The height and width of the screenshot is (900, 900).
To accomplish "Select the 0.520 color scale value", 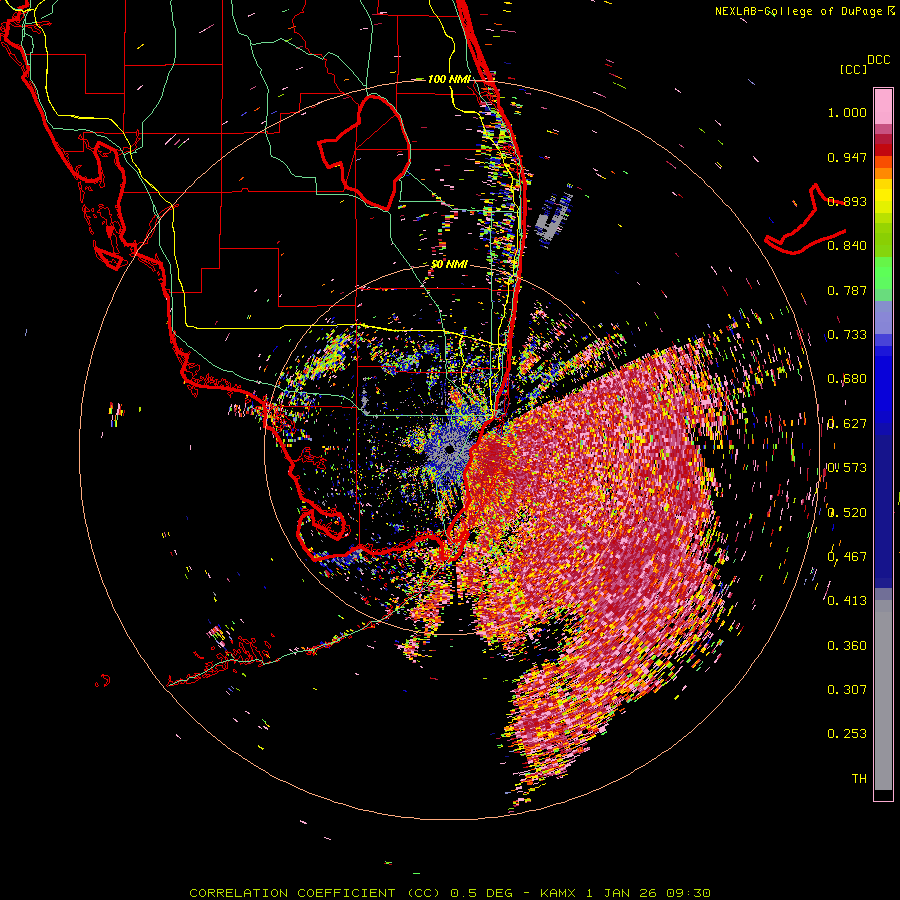I will (x=847, y=513).
